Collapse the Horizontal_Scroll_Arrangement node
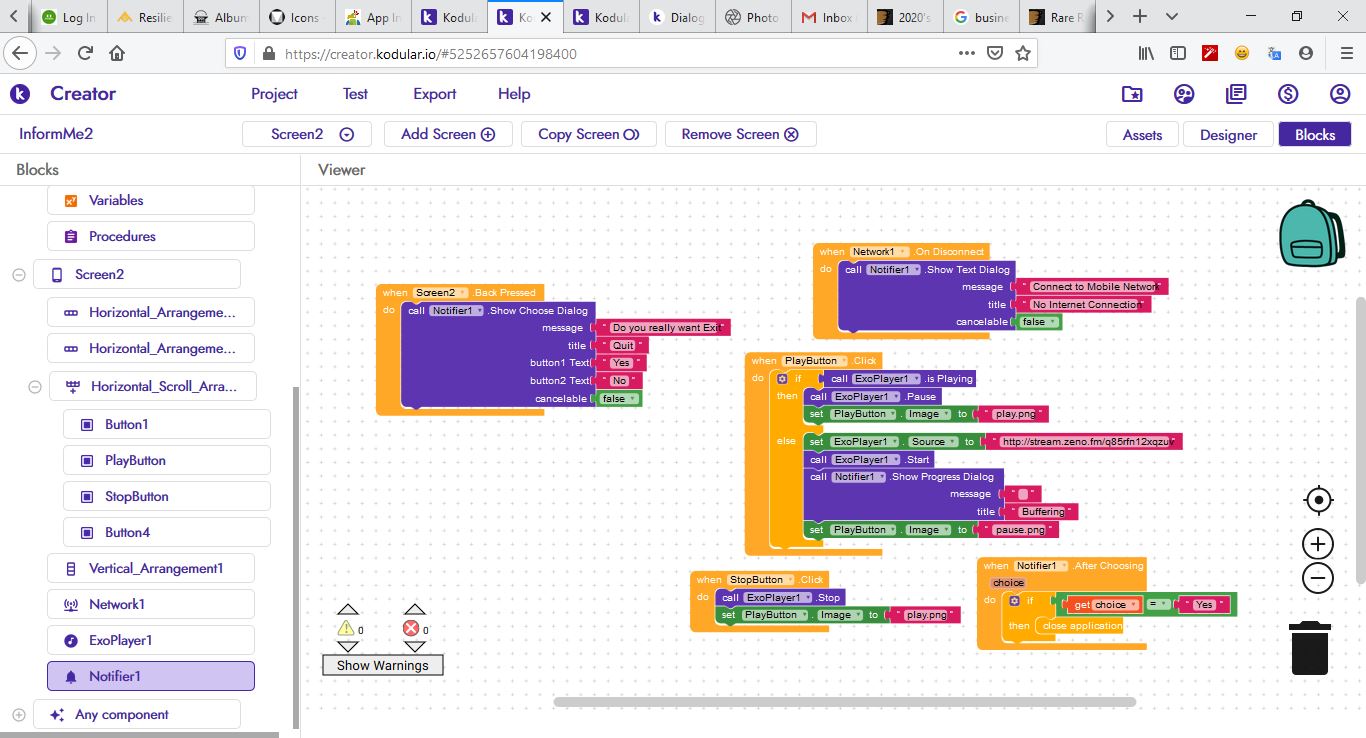 [34, 387]
